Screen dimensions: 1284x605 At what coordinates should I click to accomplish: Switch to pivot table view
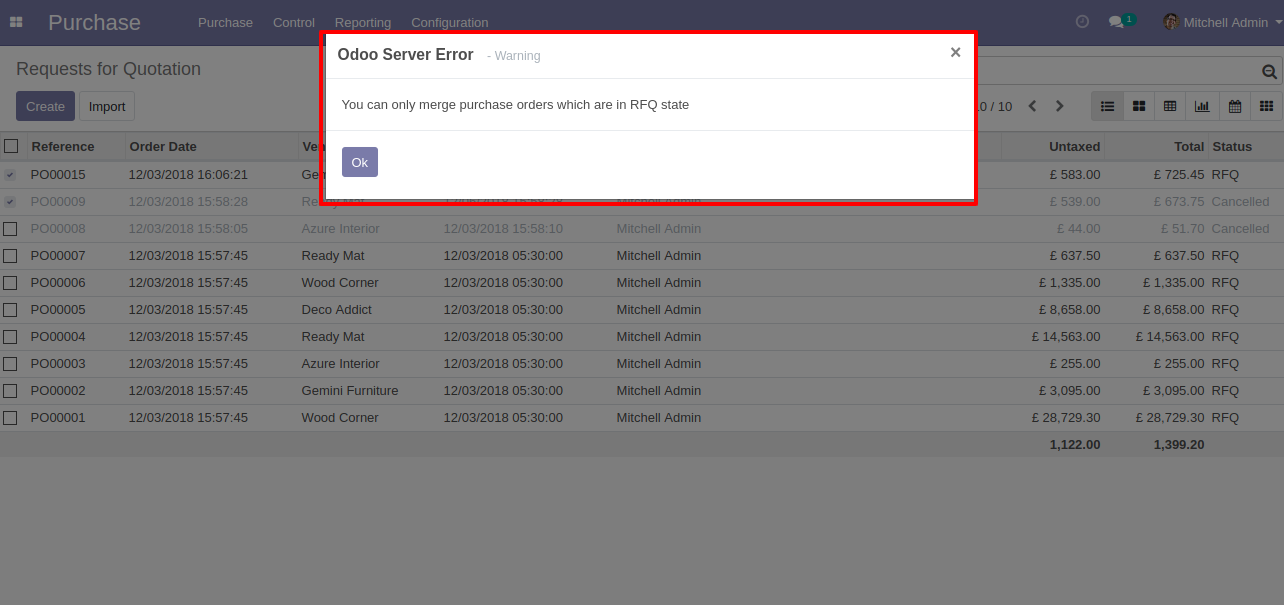coord(1170,106)
